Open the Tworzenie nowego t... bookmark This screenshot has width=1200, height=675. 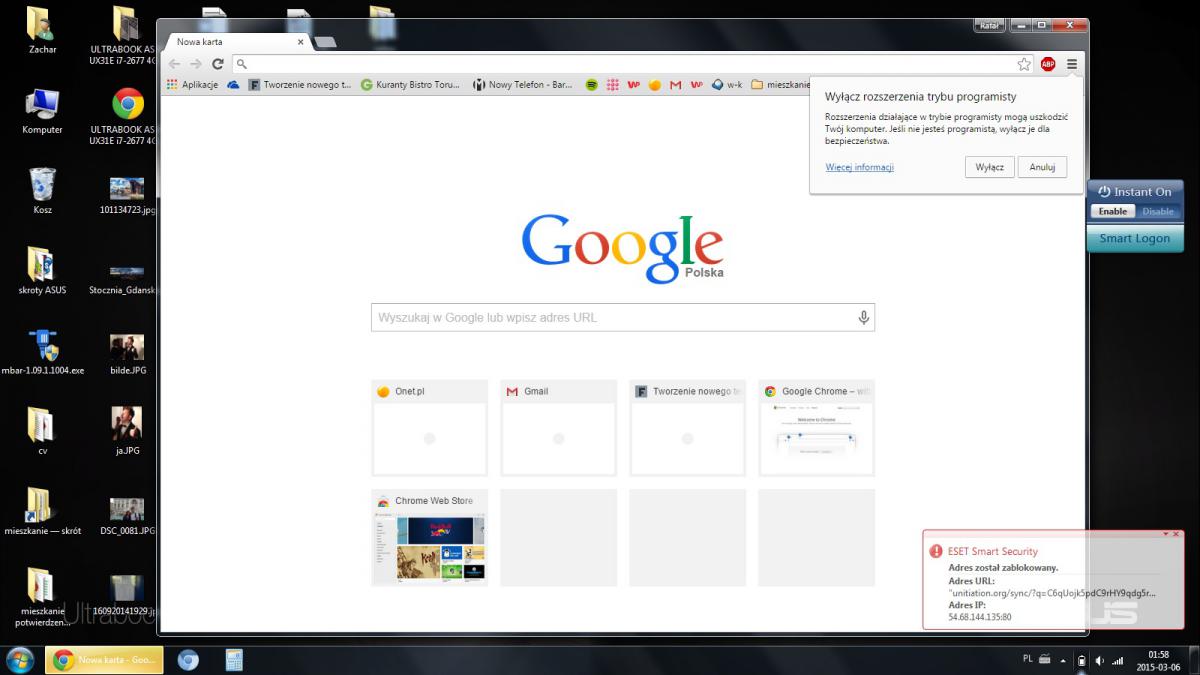pyautogui.click(x=300, y=85)
